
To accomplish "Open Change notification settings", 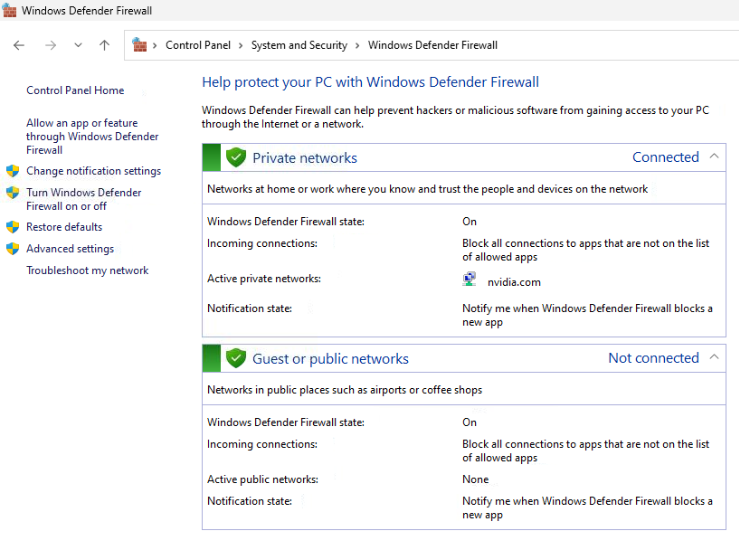I will tap(93, 171).
